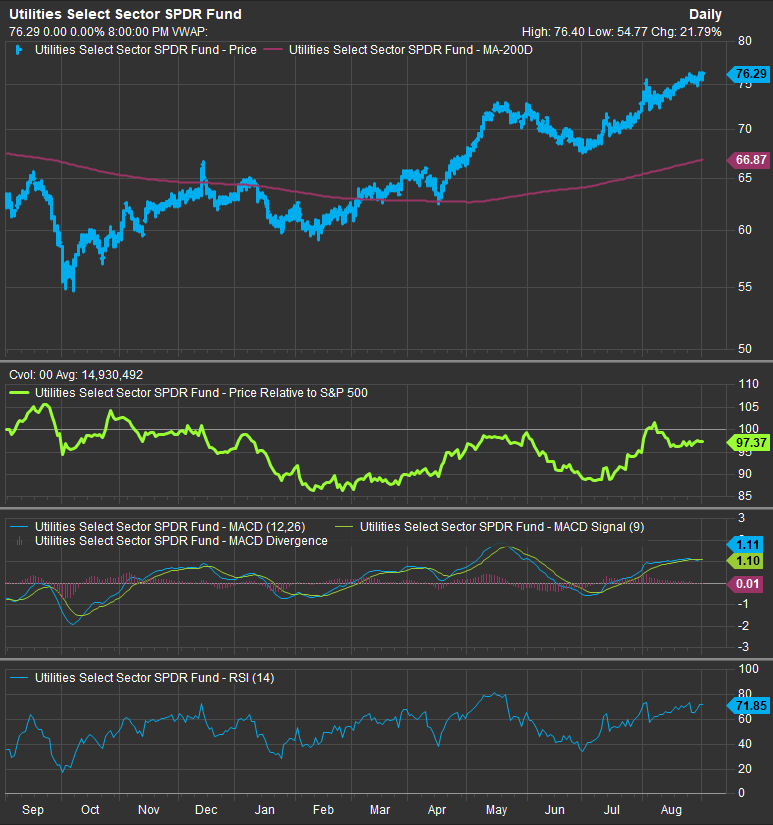This screenshot has width=773, height=825.
Task: Click the Feb month axis label
Action: [323, 810]
